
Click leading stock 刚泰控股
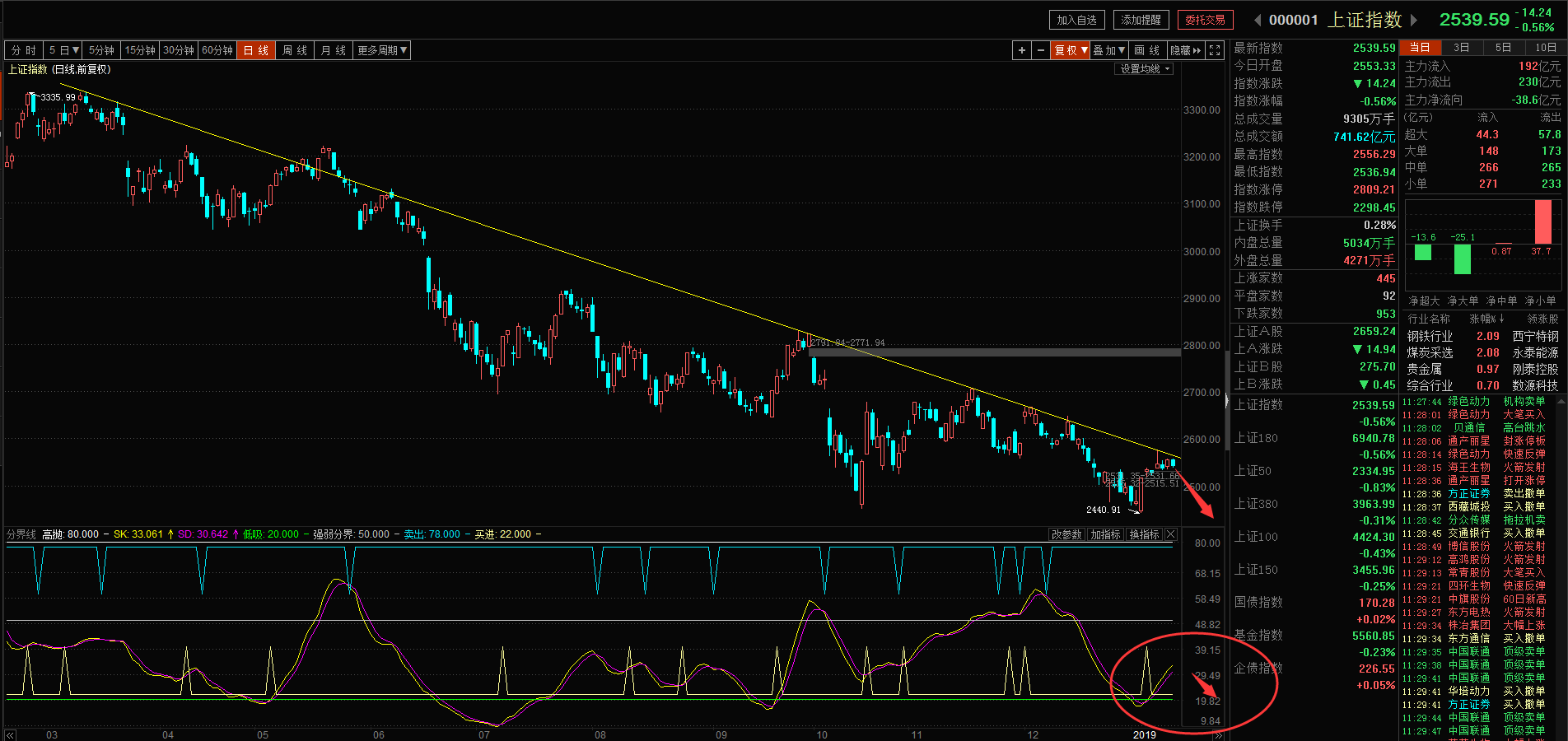(1535, 369)
